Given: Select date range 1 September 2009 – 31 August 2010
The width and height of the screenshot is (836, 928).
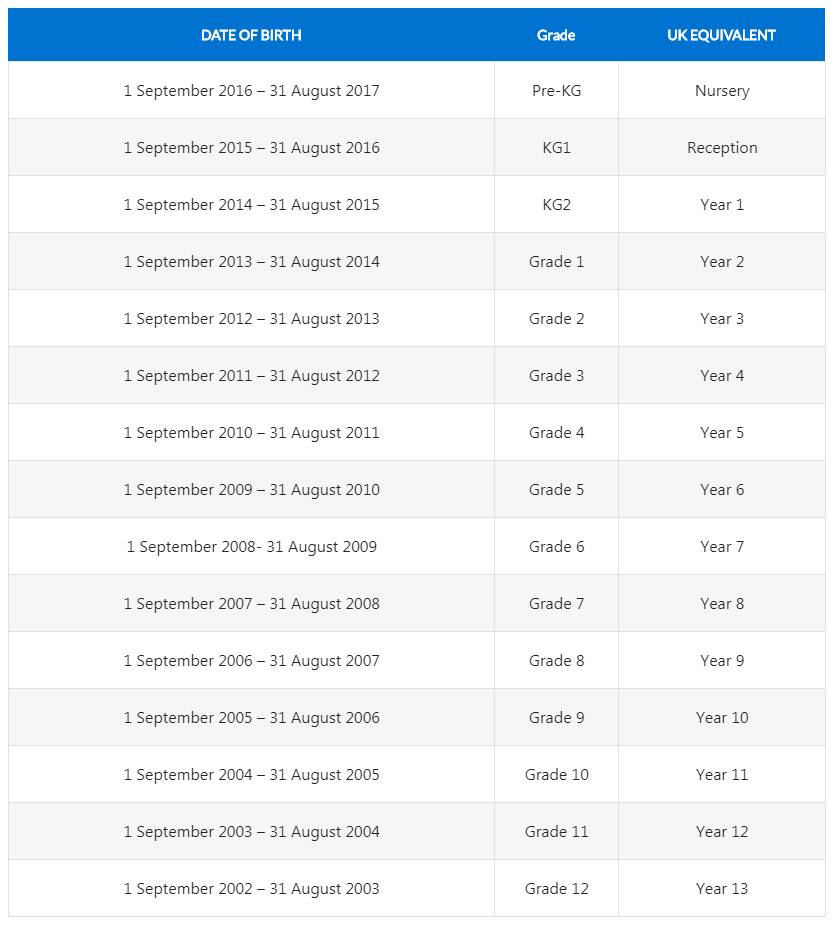Looking at the screenshot, I should (251, 490).
